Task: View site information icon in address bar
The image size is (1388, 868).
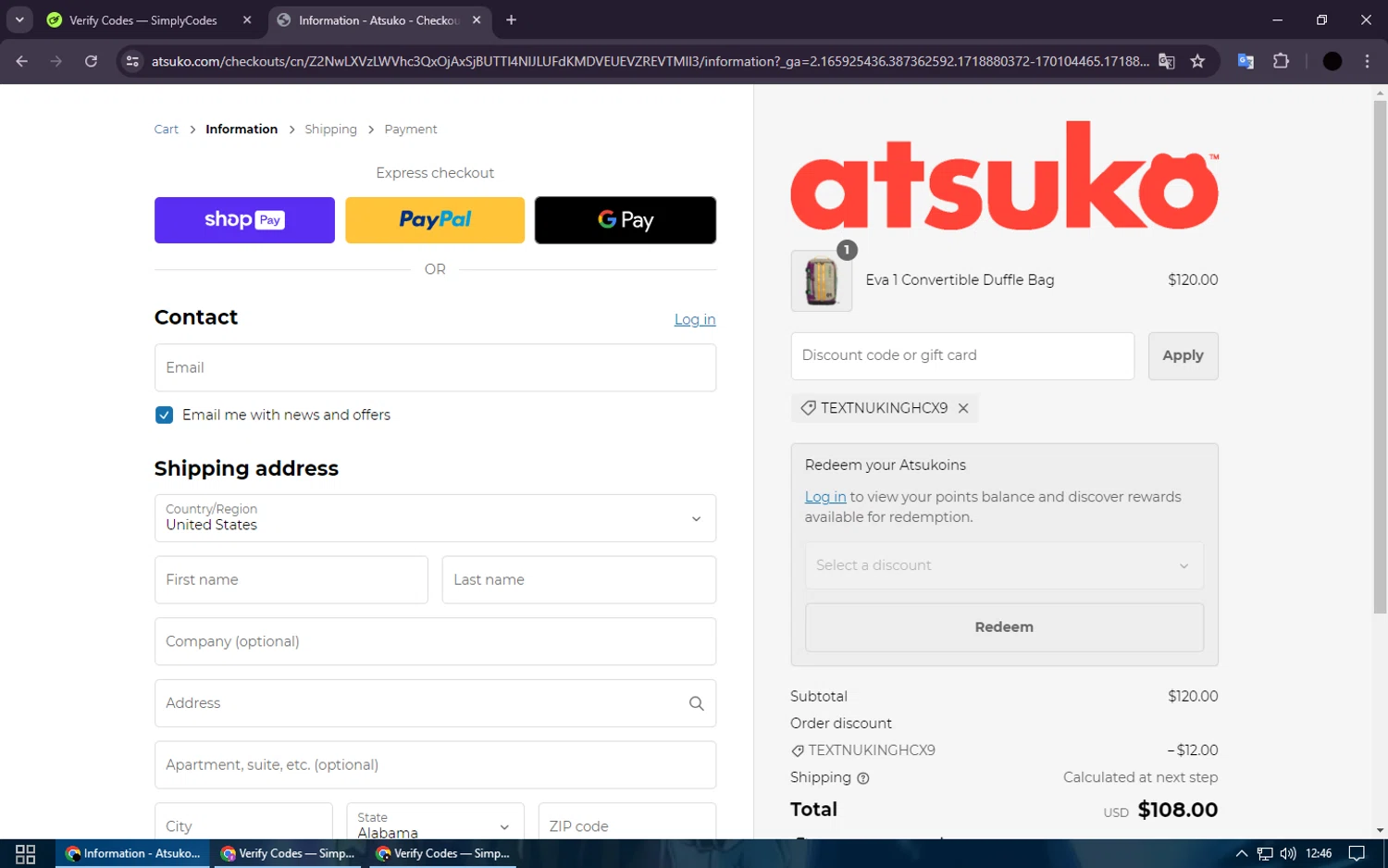Action: 132,61
